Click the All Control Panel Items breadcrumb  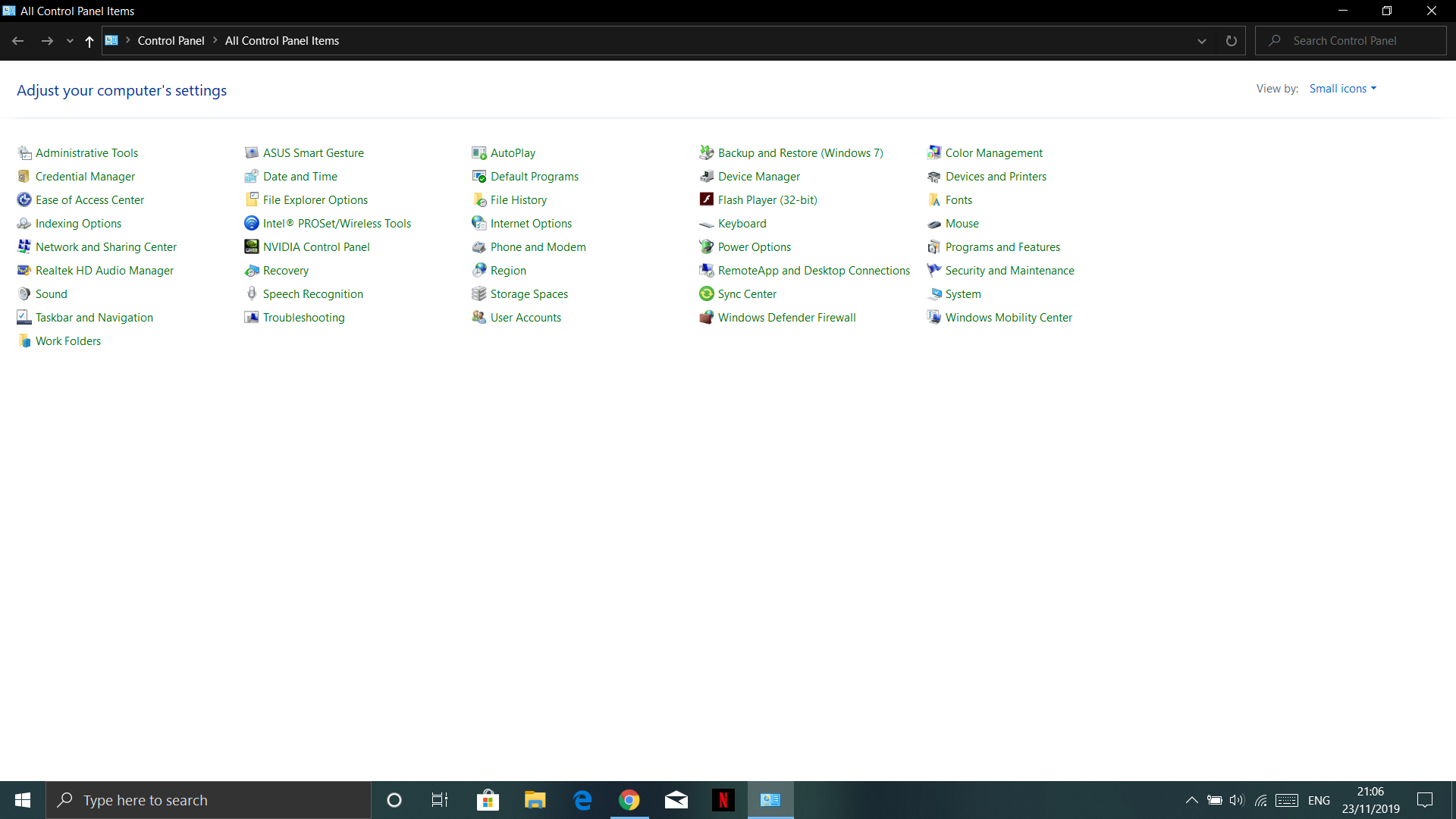click(282, 41)
